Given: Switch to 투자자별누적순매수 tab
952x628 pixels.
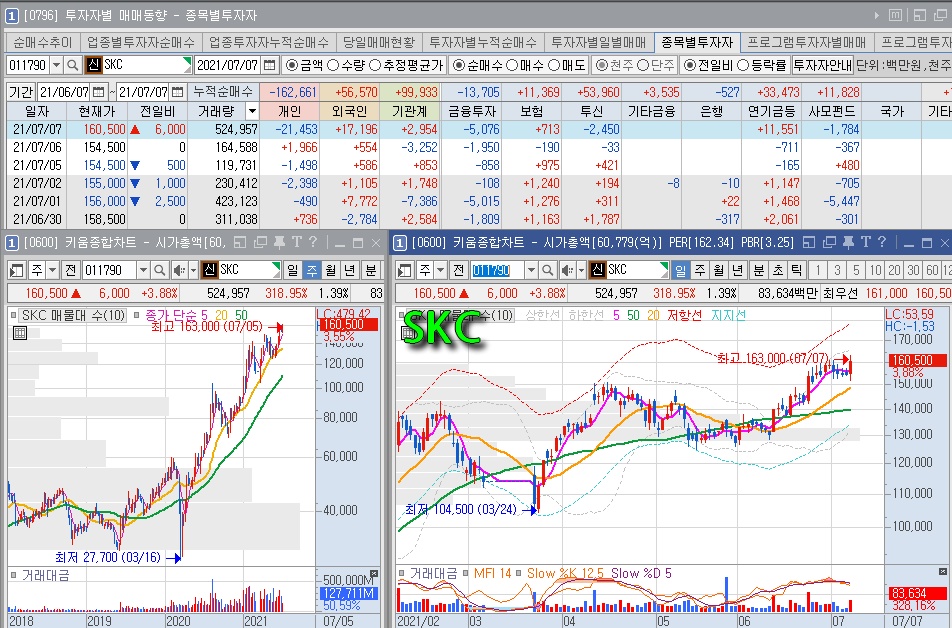Looking at the screenshot, I should coord(483,43).
